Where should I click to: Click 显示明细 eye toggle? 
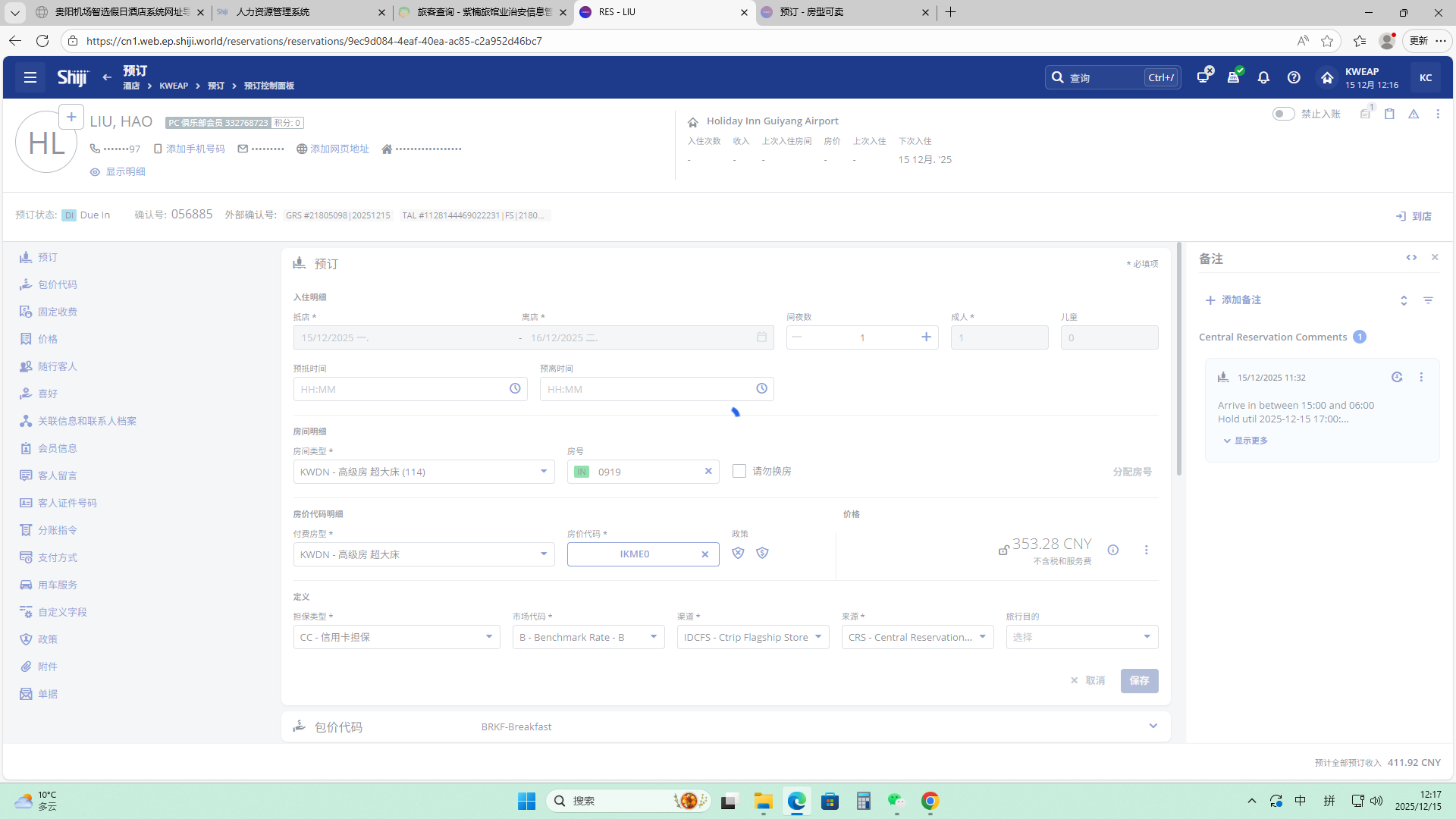click(118, 172)
